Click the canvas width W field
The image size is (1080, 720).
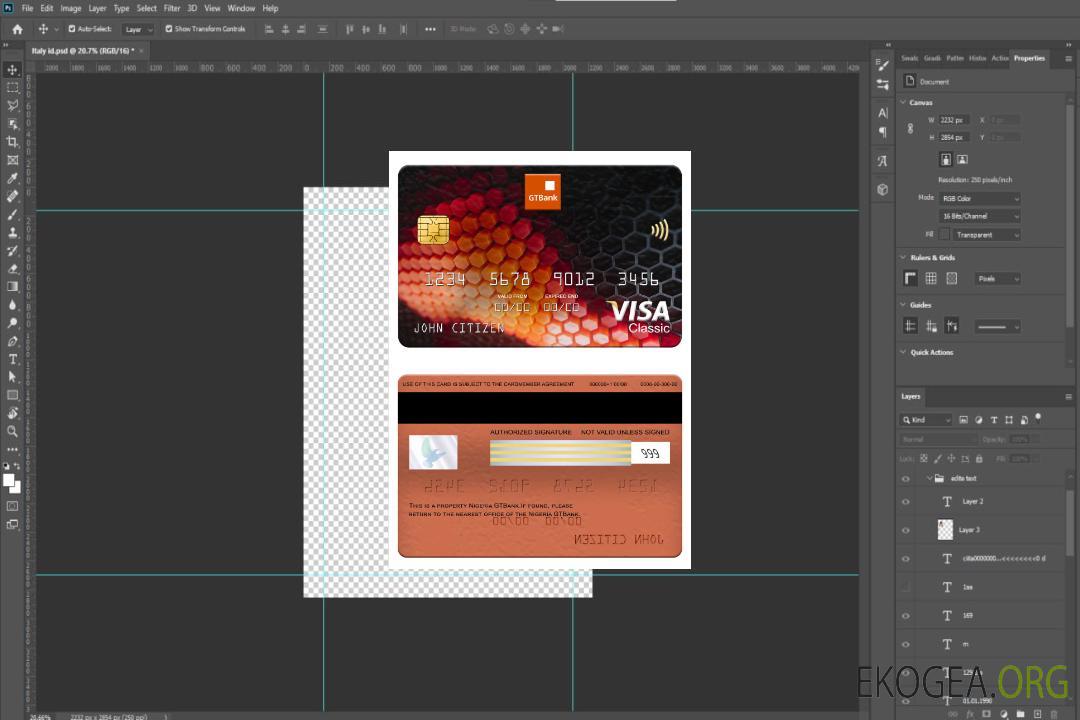tap(954, 120)
